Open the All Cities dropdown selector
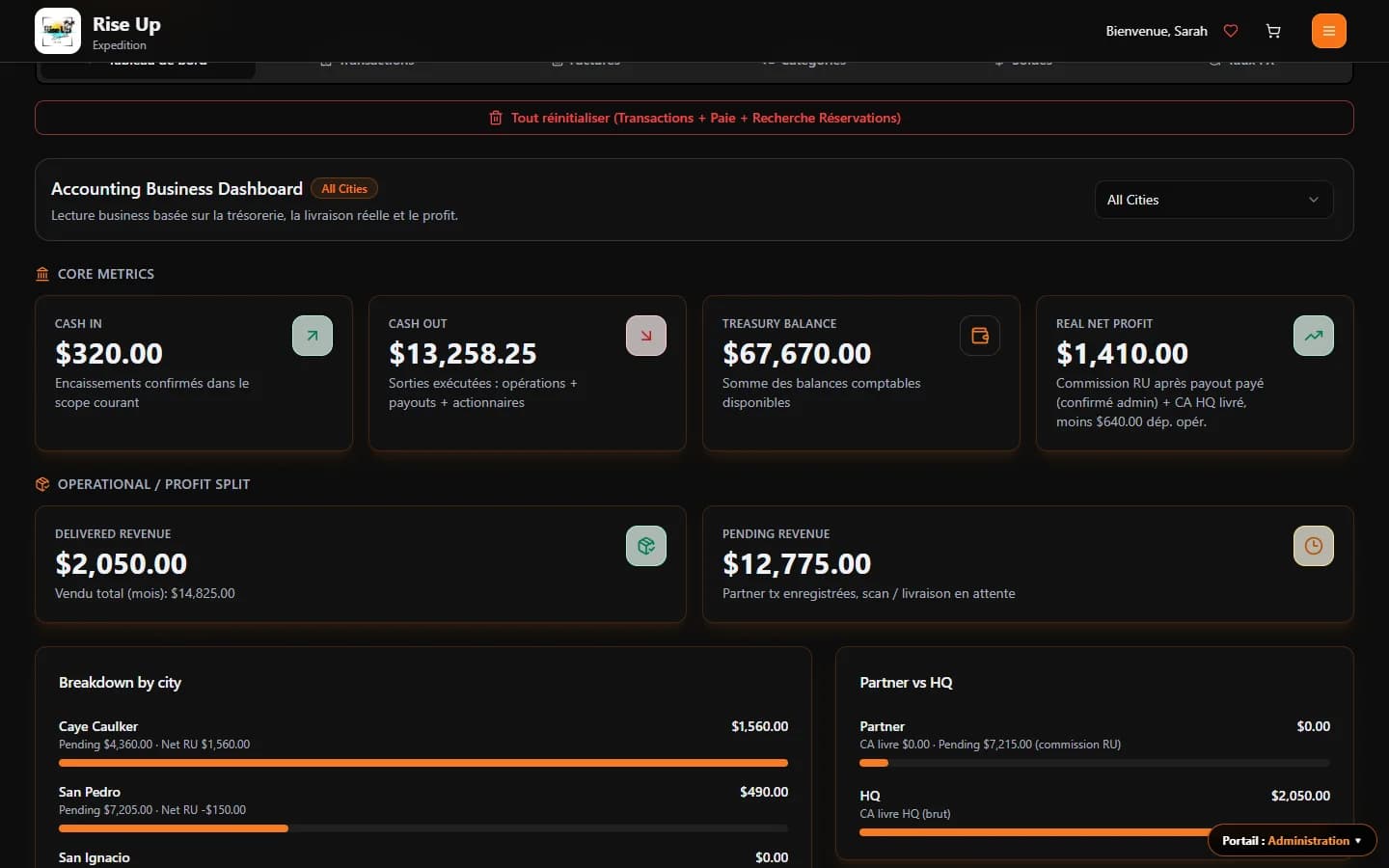This screenshot has height=868, width=1389. [1214, 200]
